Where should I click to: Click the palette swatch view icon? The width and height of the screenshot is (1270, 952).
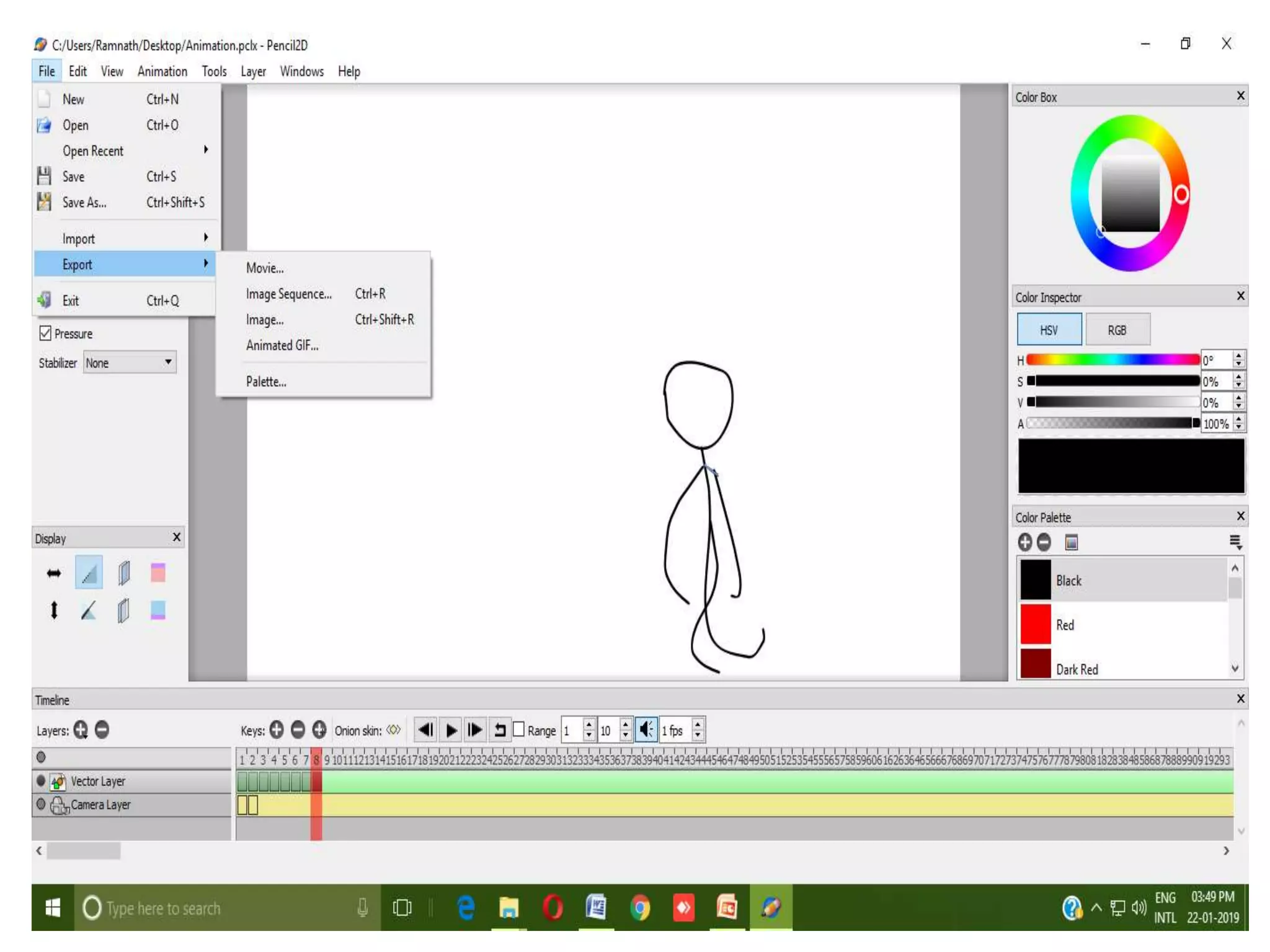(x=1072, y=542)
